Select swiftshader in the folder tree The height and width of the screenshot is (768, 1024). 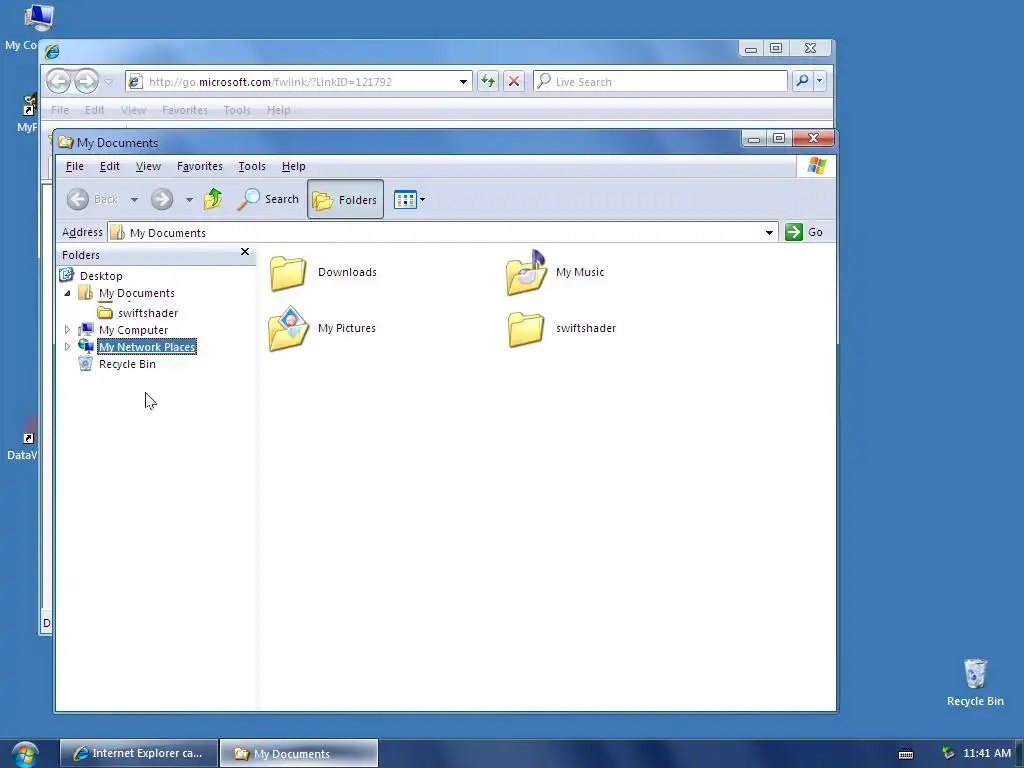click(148, 313)
